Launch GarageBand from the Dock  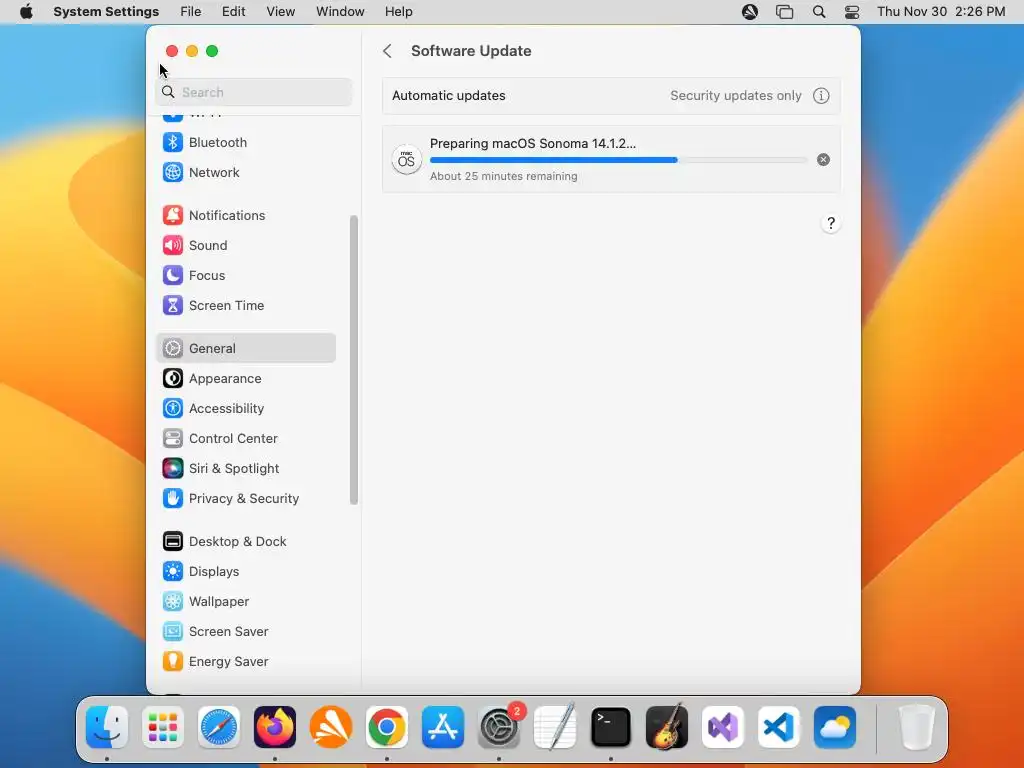pyautogui.click(x=667, y=727)
